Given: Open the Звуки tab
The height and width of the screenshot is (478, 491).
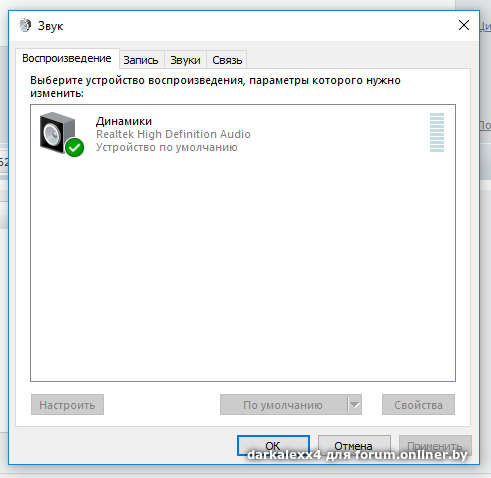Looking at the screenshot, I should tap(185, 60).
